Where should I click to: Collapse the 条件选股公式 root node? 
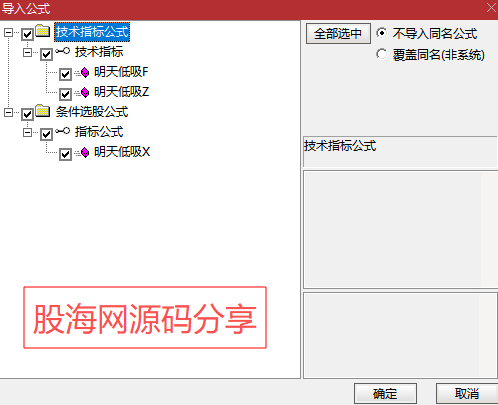pyautogui.click(x=8, y=113)
